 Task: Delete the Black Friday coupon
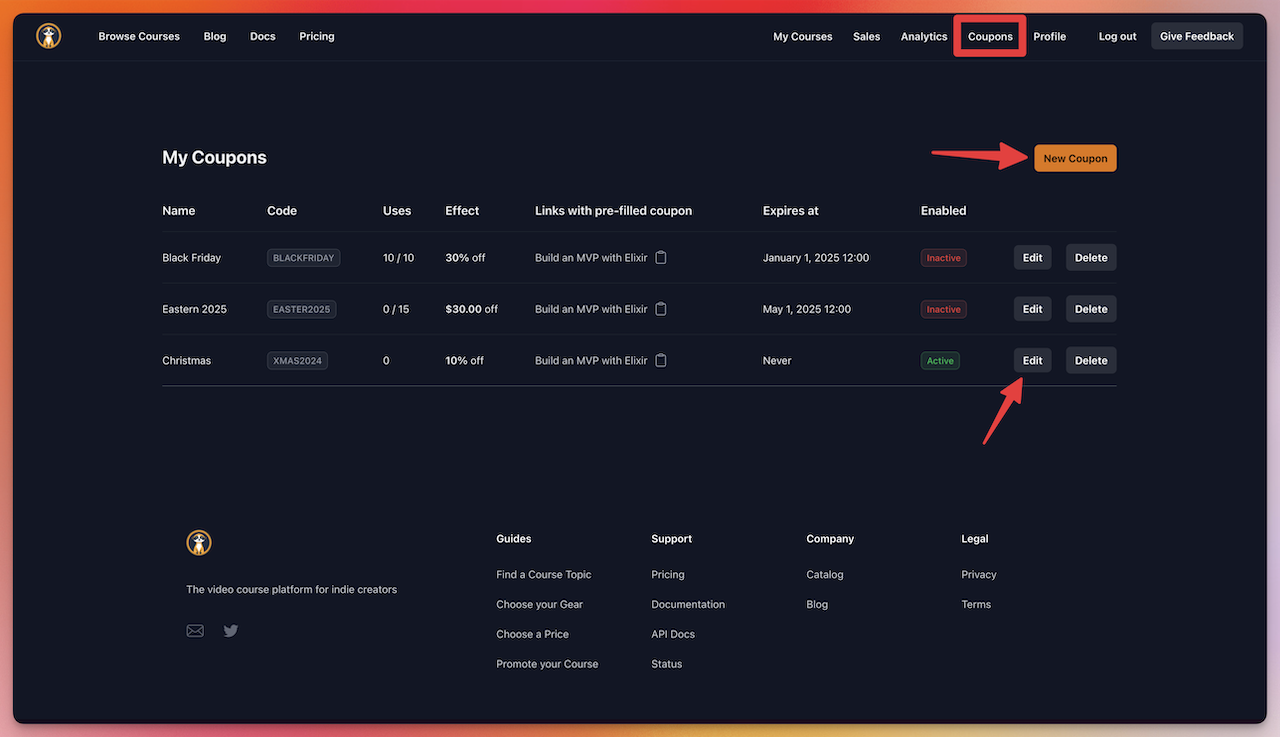(x=1090, y=257)
